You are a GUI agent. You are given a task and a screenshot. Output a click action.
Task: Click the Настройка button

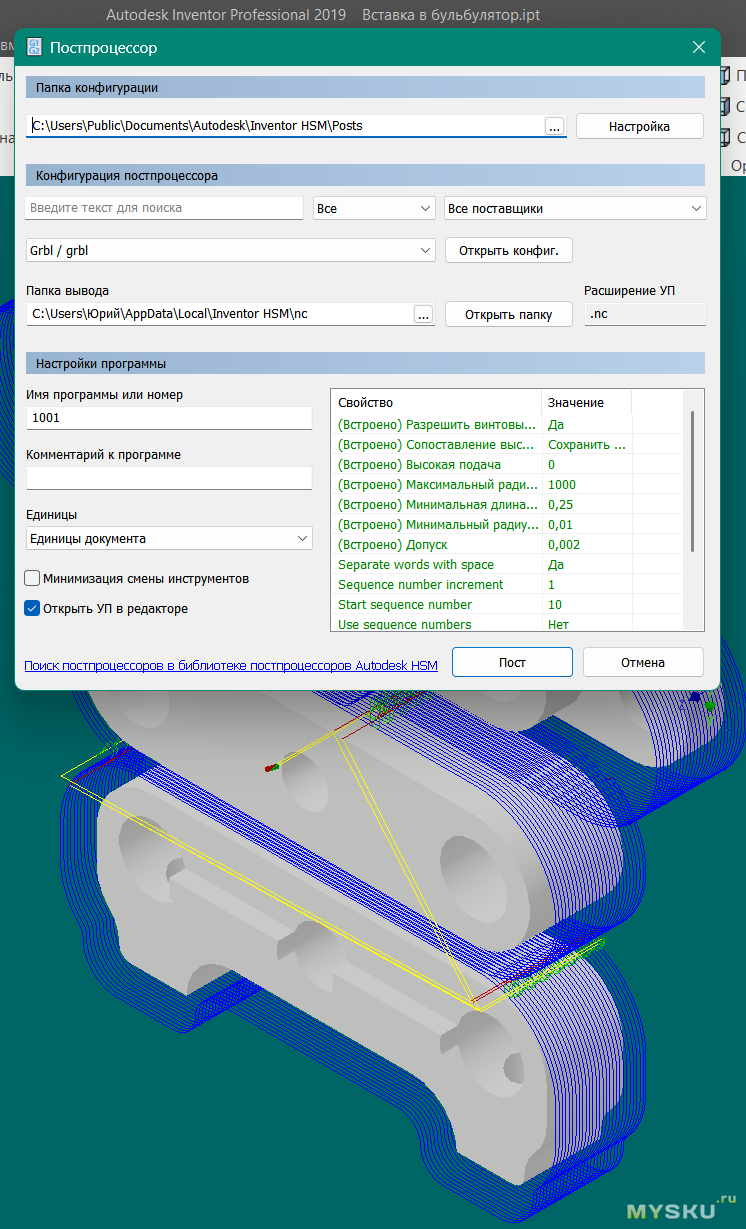pos(639,126)
